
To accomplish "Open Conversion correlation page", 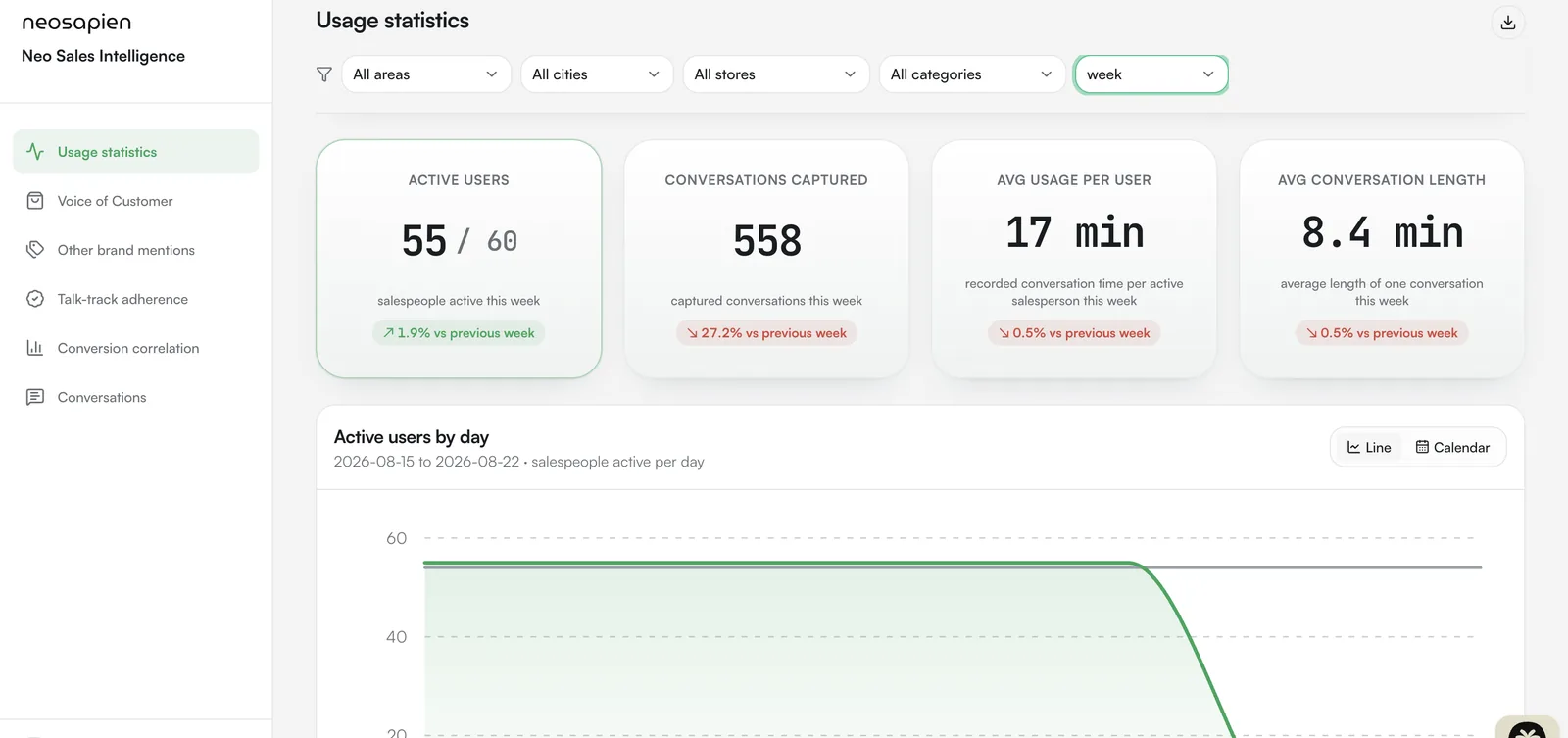I will pos(136,348).
